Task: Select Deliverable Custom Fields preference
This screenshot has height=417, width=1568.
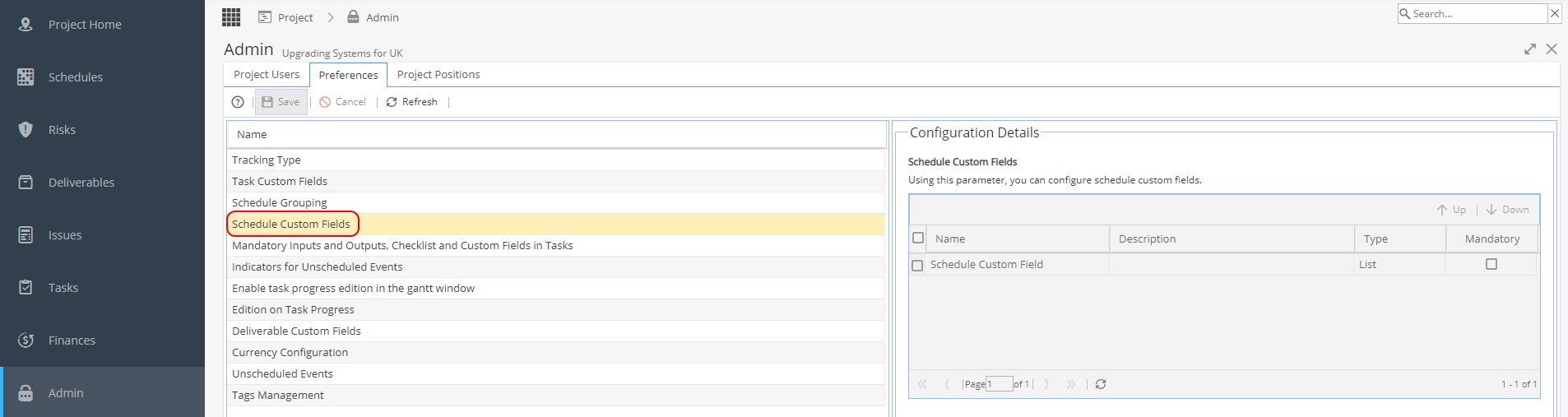Action: pyautogui.click(x=556, y=331)
